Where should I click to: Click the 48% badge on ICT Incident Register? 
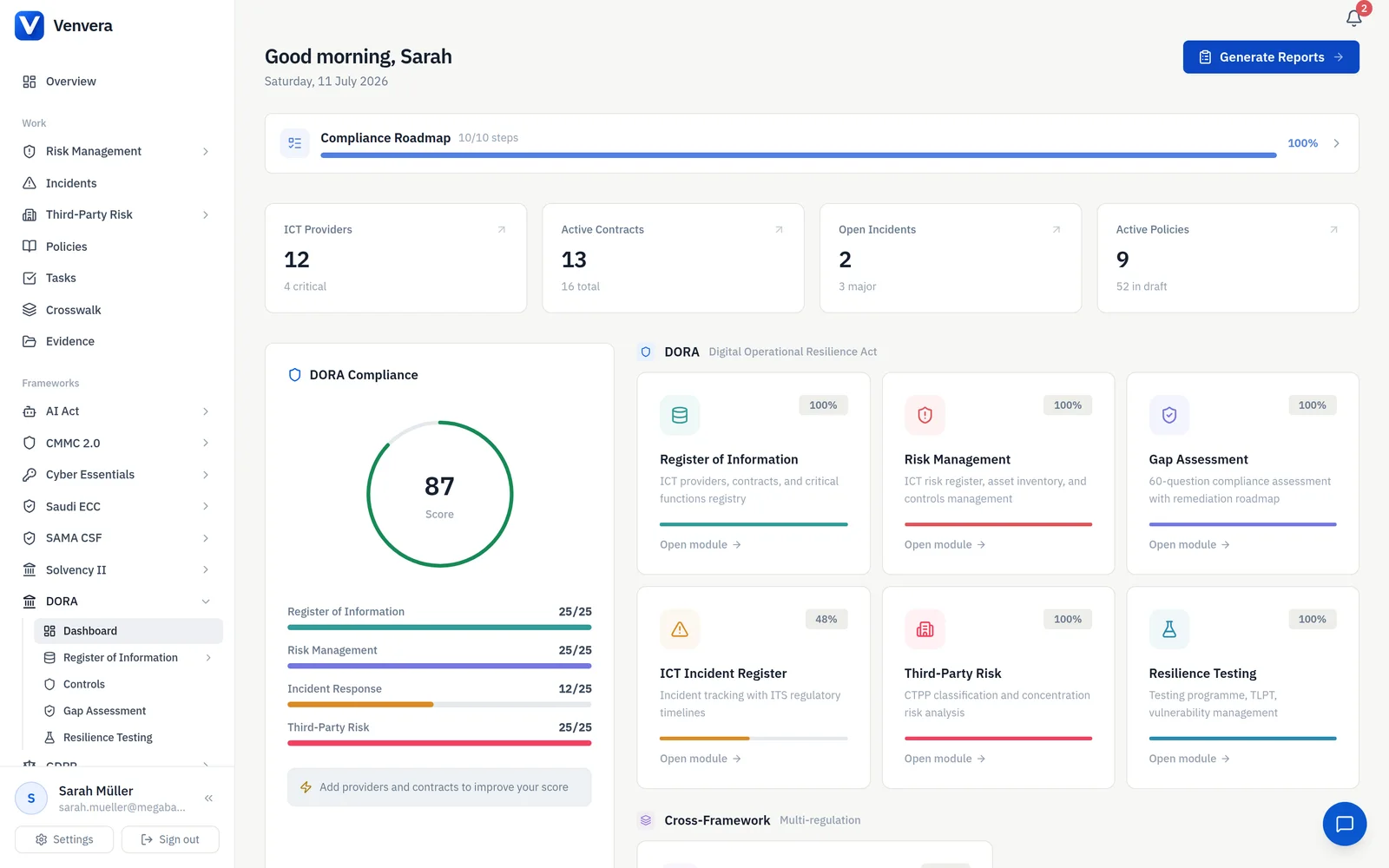826,620
